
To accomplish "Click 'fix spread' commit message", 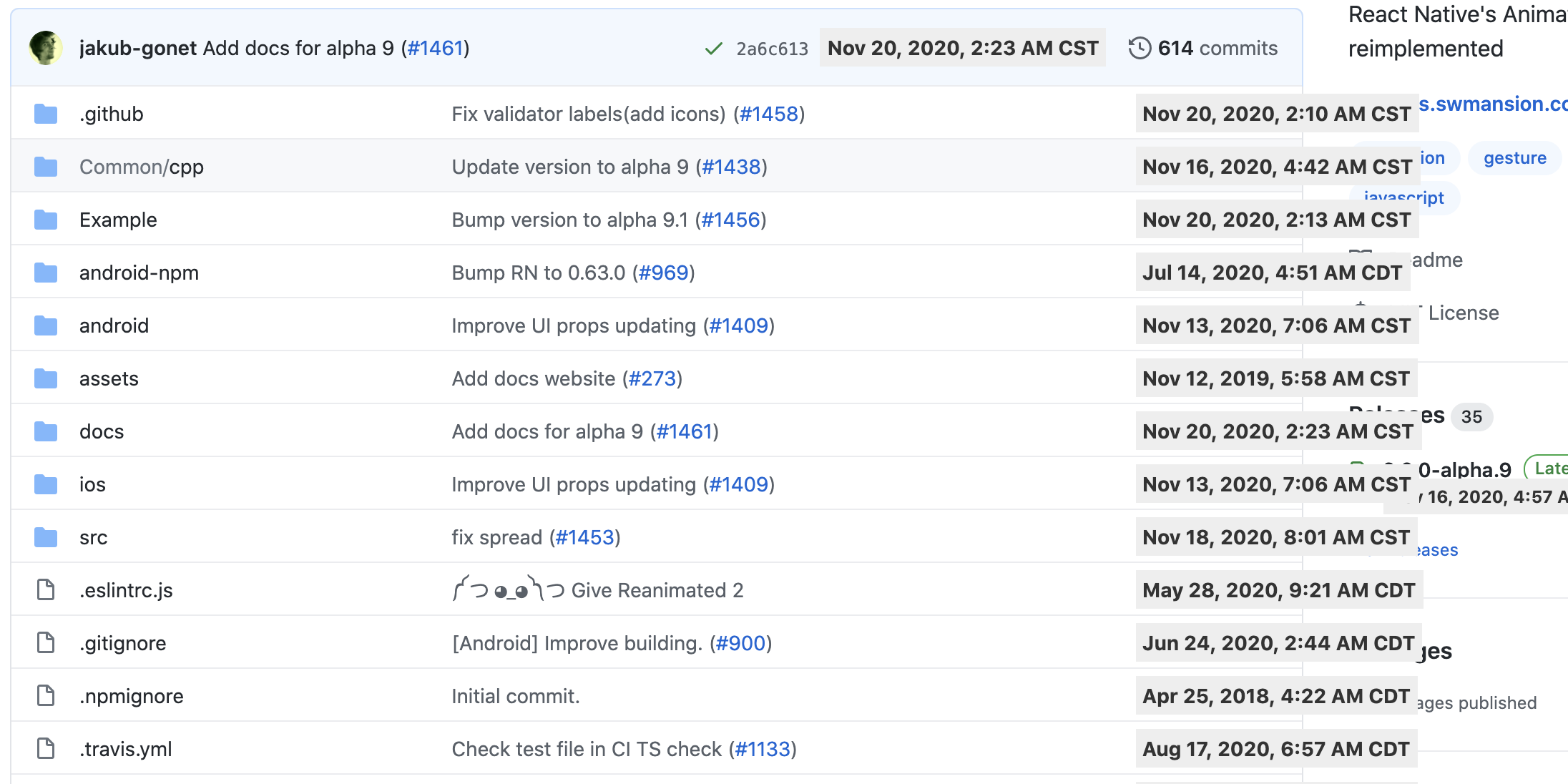I will [x=497, y=537].
